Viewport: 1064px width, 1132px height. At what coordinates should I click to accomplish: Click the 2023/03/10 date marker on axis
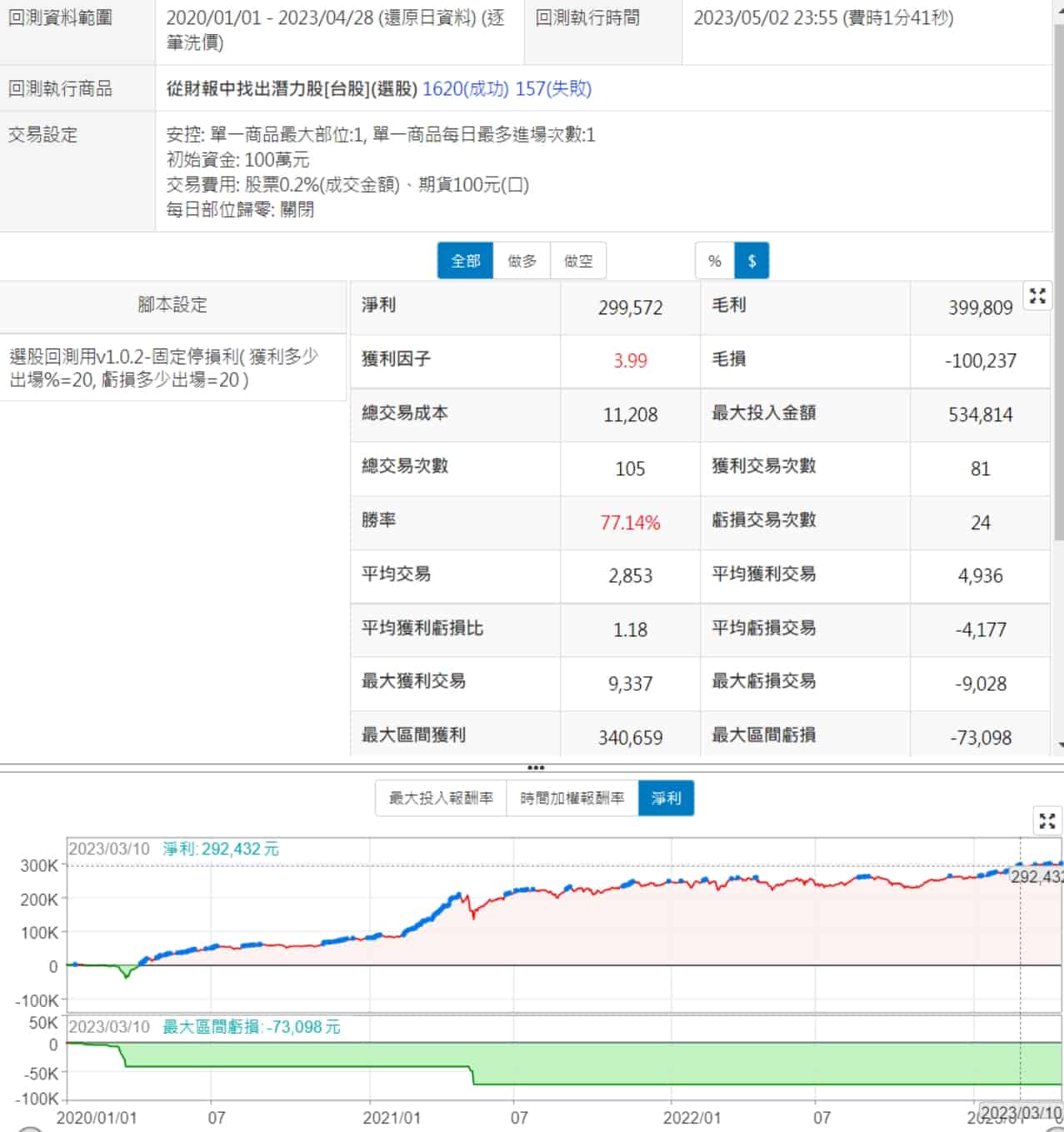[x=1021, y=1113]
